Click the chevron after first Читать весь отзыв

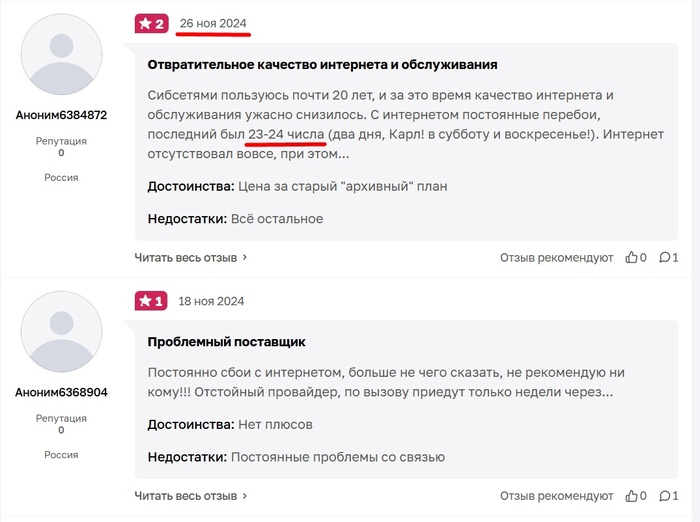245,257
